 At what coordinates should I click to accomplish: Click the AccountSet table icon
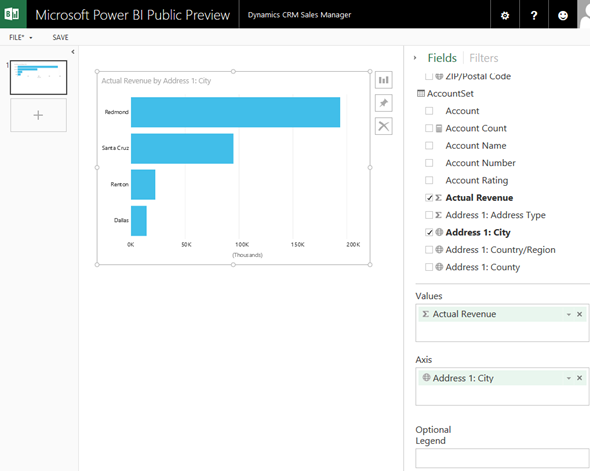click(421, 93)
